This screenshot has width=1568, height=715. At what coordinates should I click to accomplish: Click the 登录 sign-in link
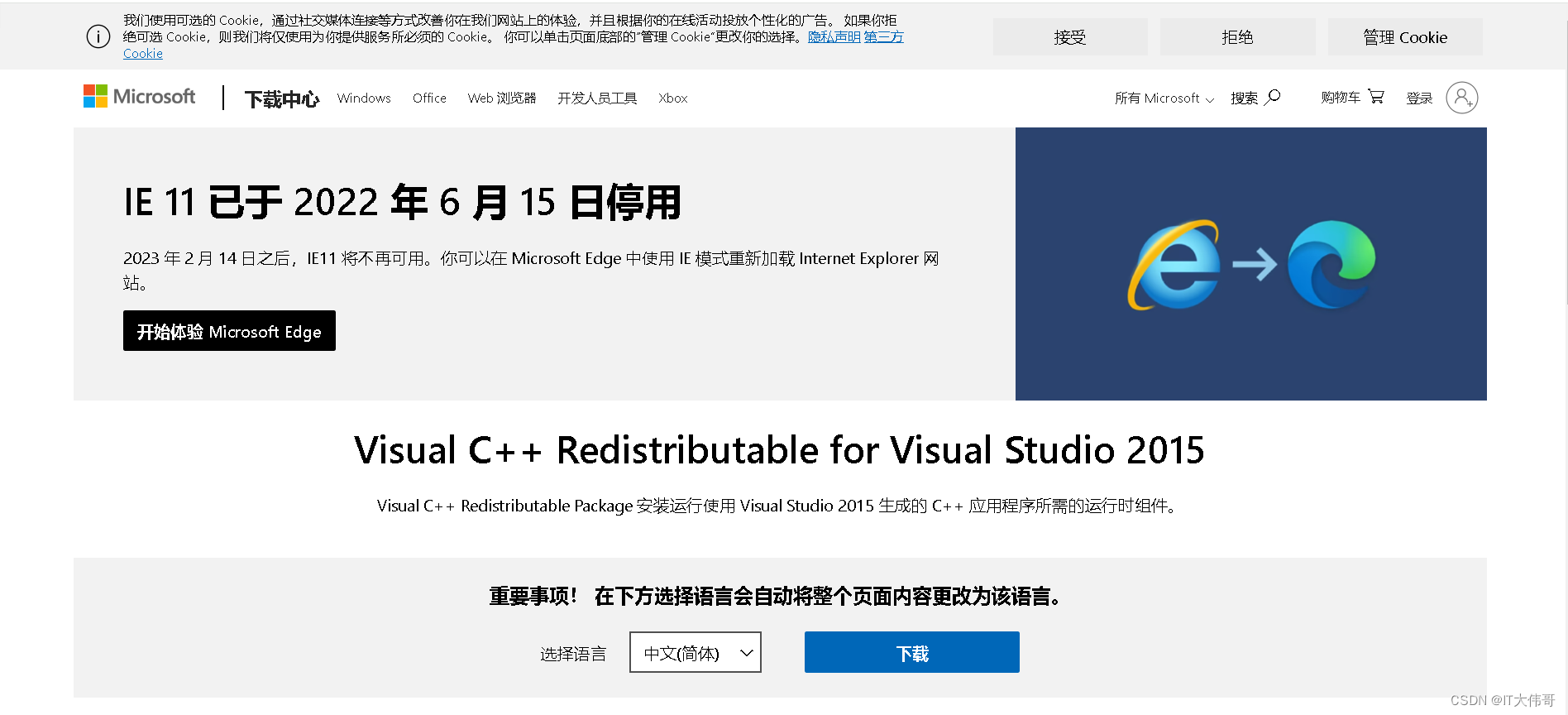point(1419,98)
